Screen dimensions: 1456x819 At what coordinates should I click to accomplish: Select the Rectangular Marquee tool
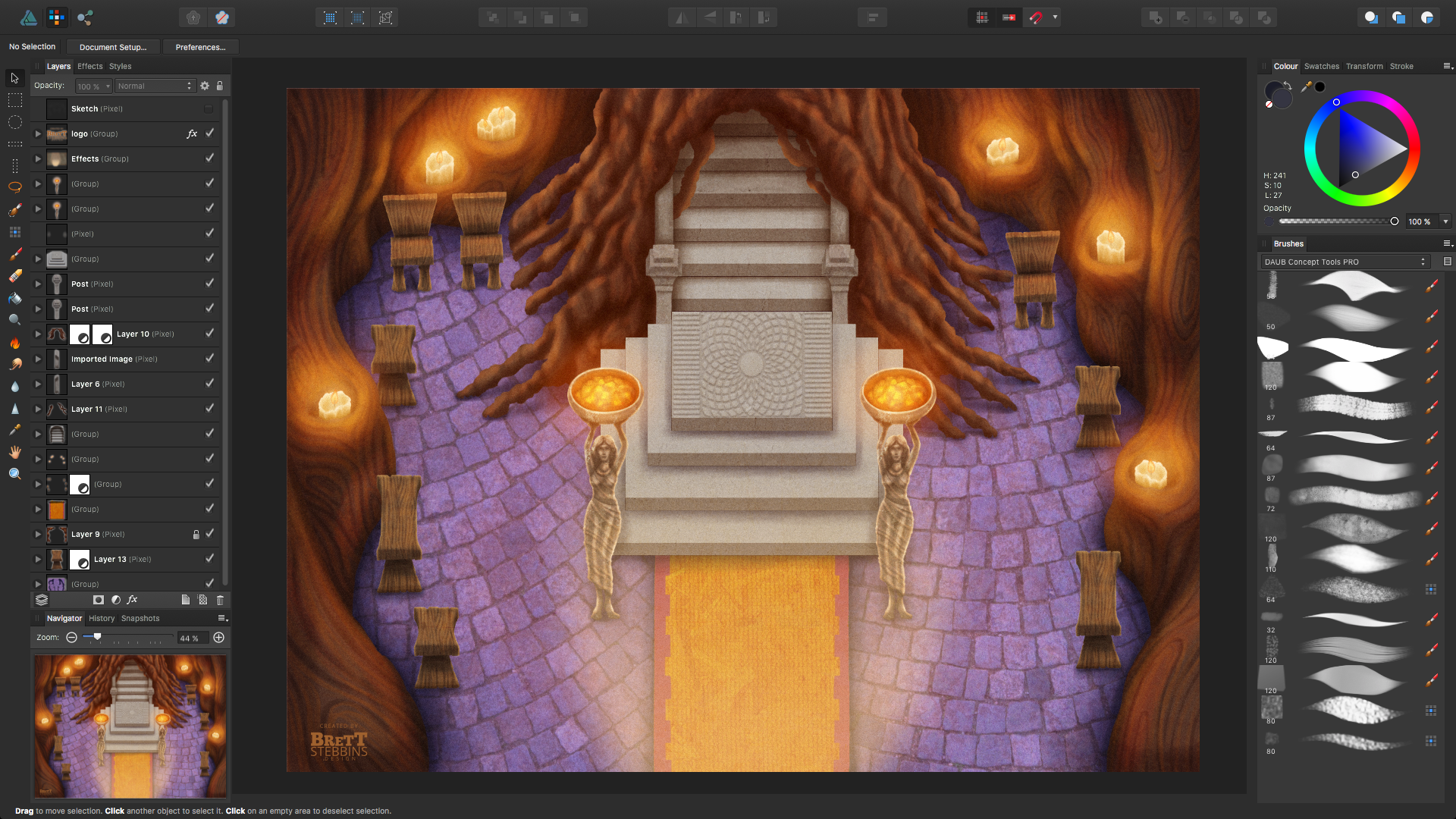[14, 100]
